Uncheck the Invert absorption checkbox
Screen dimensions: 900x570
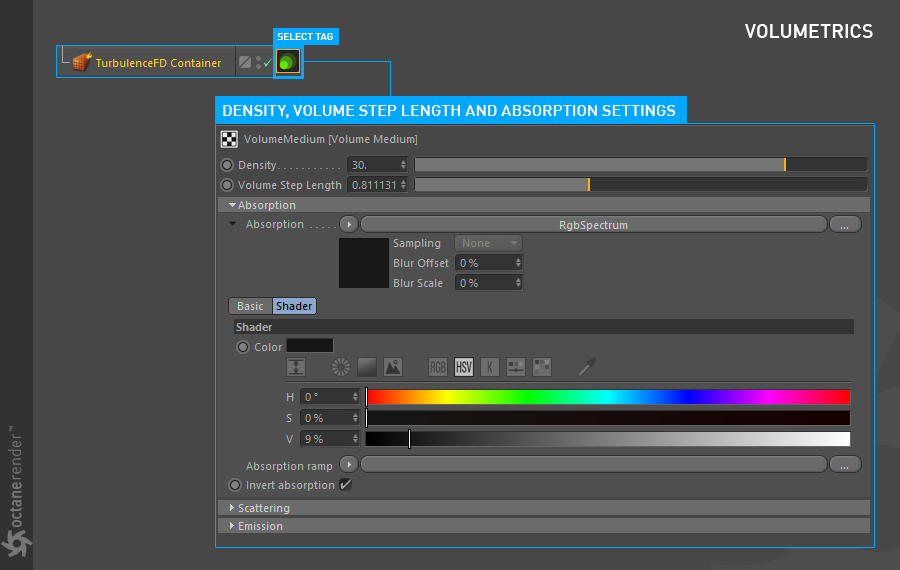point(345,484)
